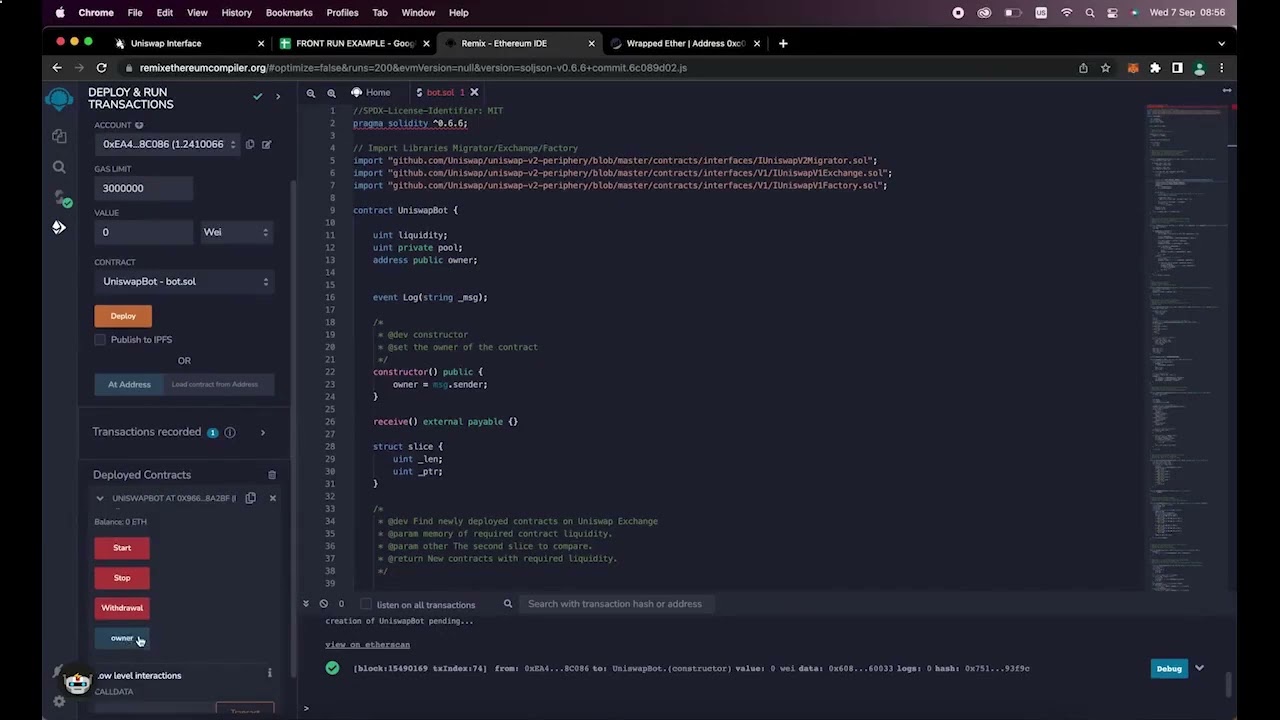The image size is (1280, 720).
Task: Copy the selected account address
Action: [x=250, y=144]
